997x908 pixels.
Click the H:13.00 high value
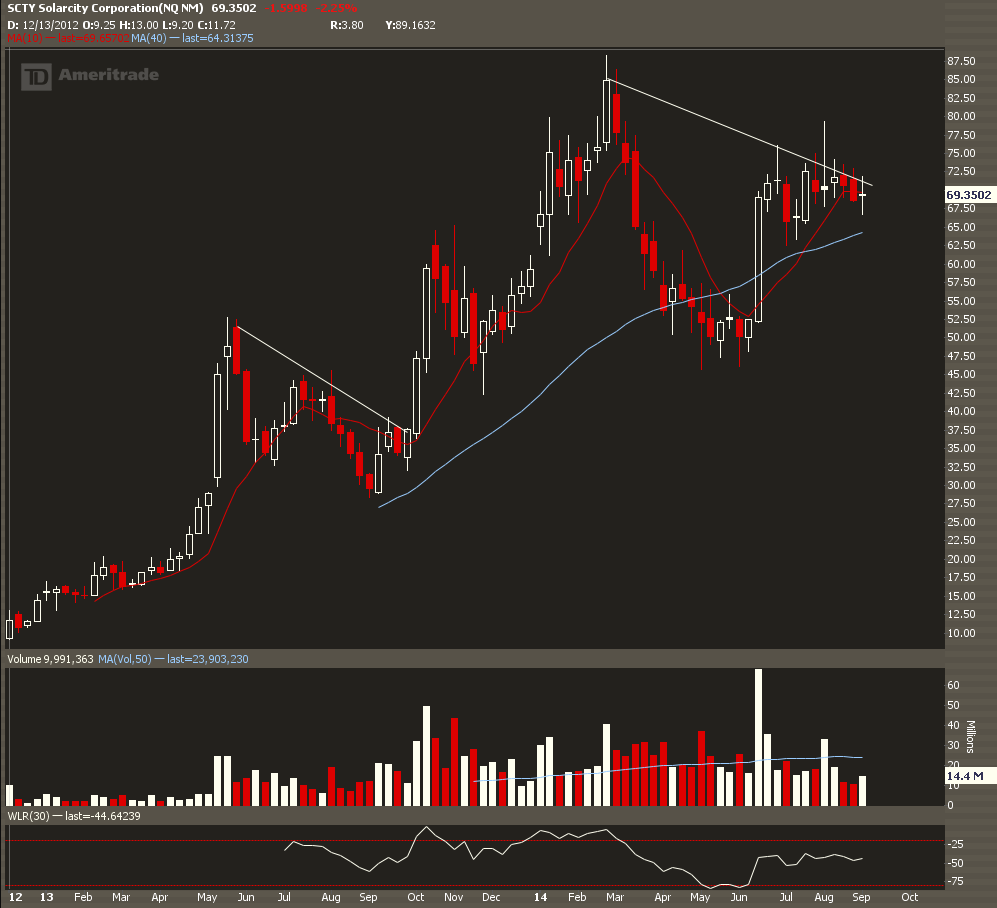click(139, 25)
